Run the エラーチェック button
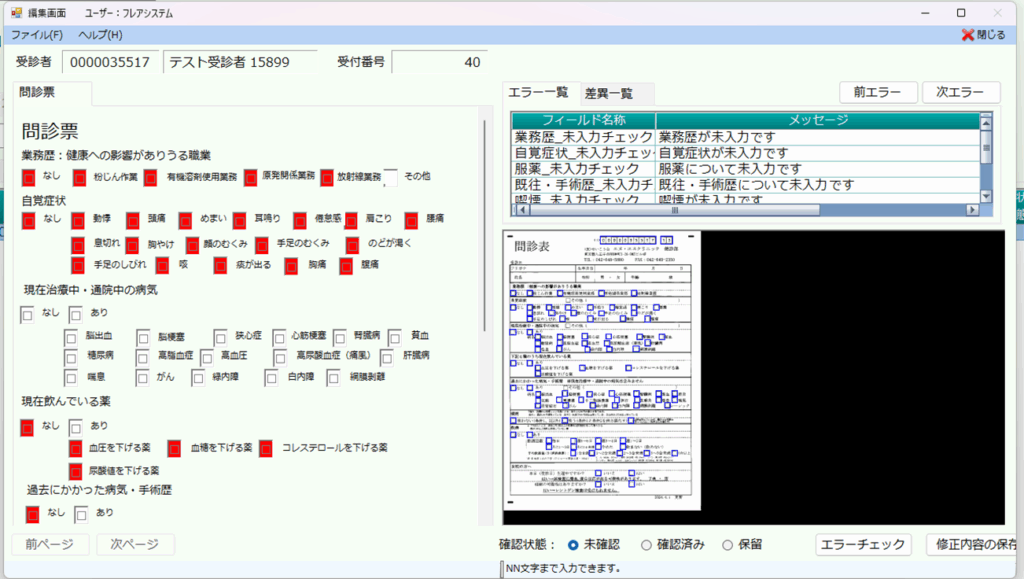This screenshot has height=579, width=1024. point(862,544)
